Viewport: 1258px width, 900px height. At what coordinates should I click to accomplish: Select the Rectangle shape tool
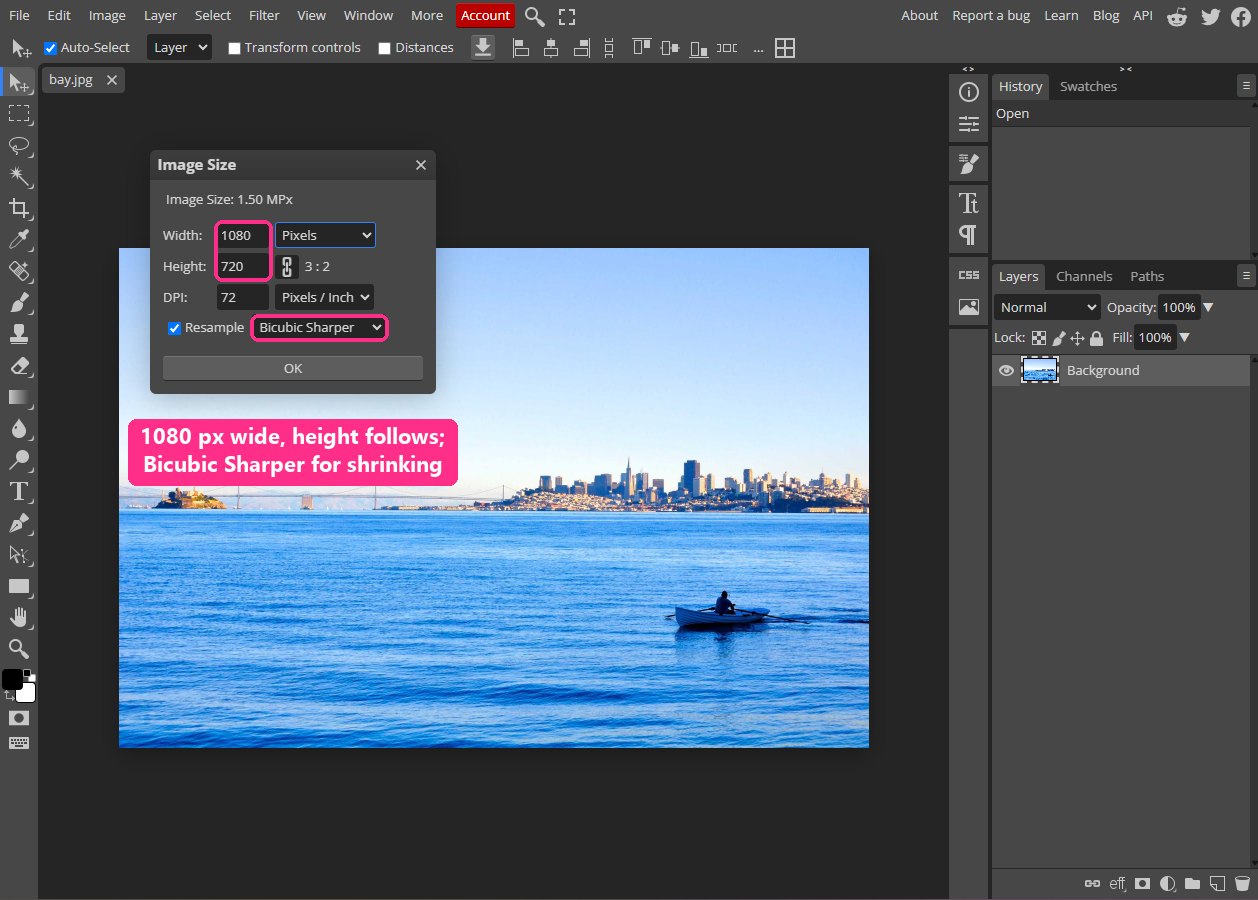tap(19, 586)
